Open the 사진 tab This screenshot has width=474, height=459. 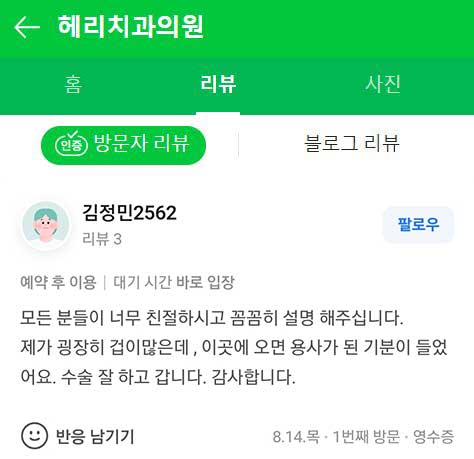[x=383, y=84]
